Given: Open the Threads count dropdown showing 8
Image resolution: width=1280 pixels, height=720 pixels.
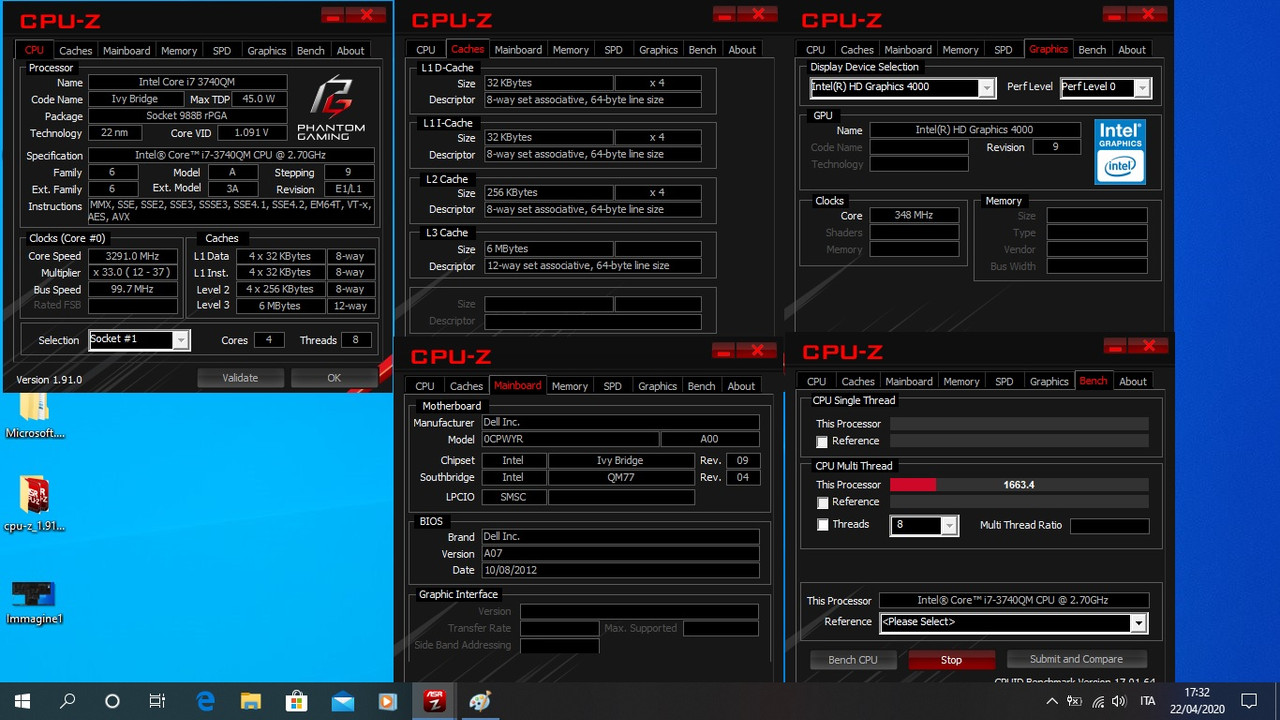Looking at the screenshot, I should pos(950,526).
